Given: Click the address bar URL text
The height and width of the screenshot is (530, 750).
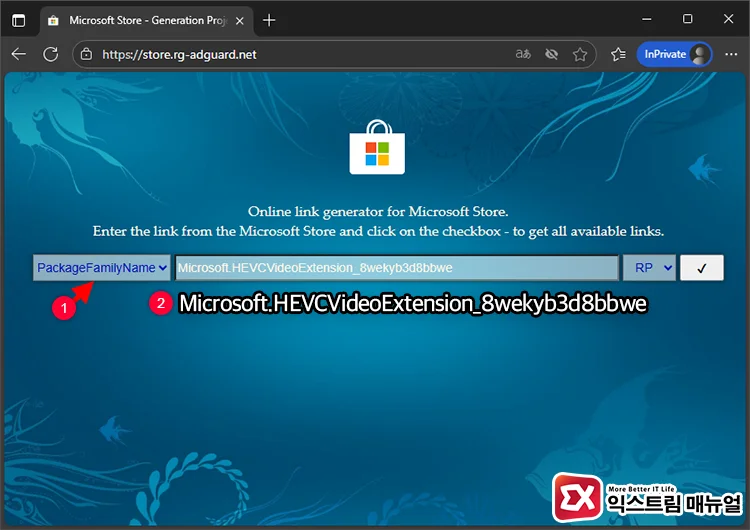Looking at the screenshot, I should (x=180, y=54).
